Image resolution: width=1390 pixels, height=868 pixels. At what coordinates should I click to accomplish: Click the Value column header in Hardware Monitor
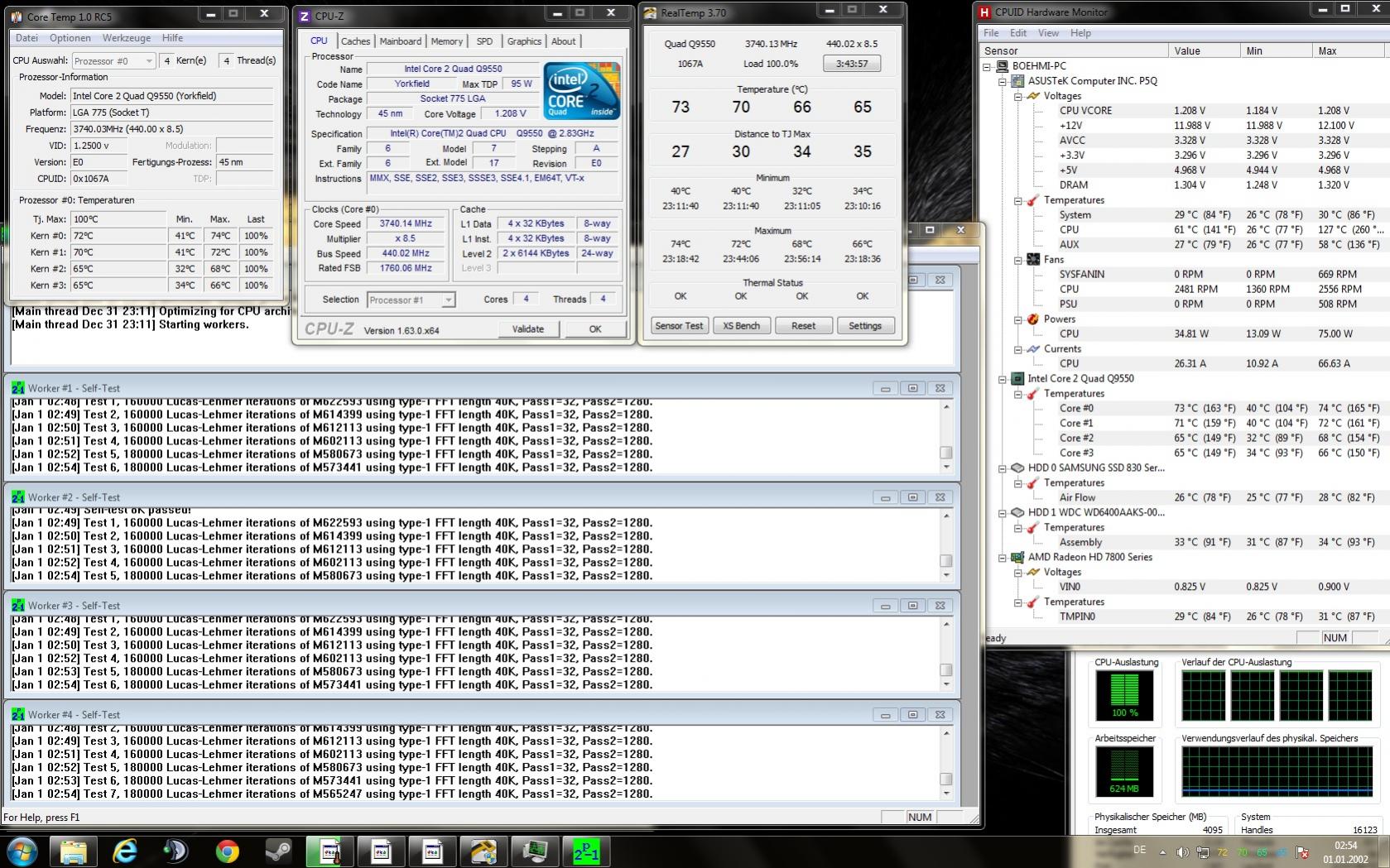pos(1205,50)
